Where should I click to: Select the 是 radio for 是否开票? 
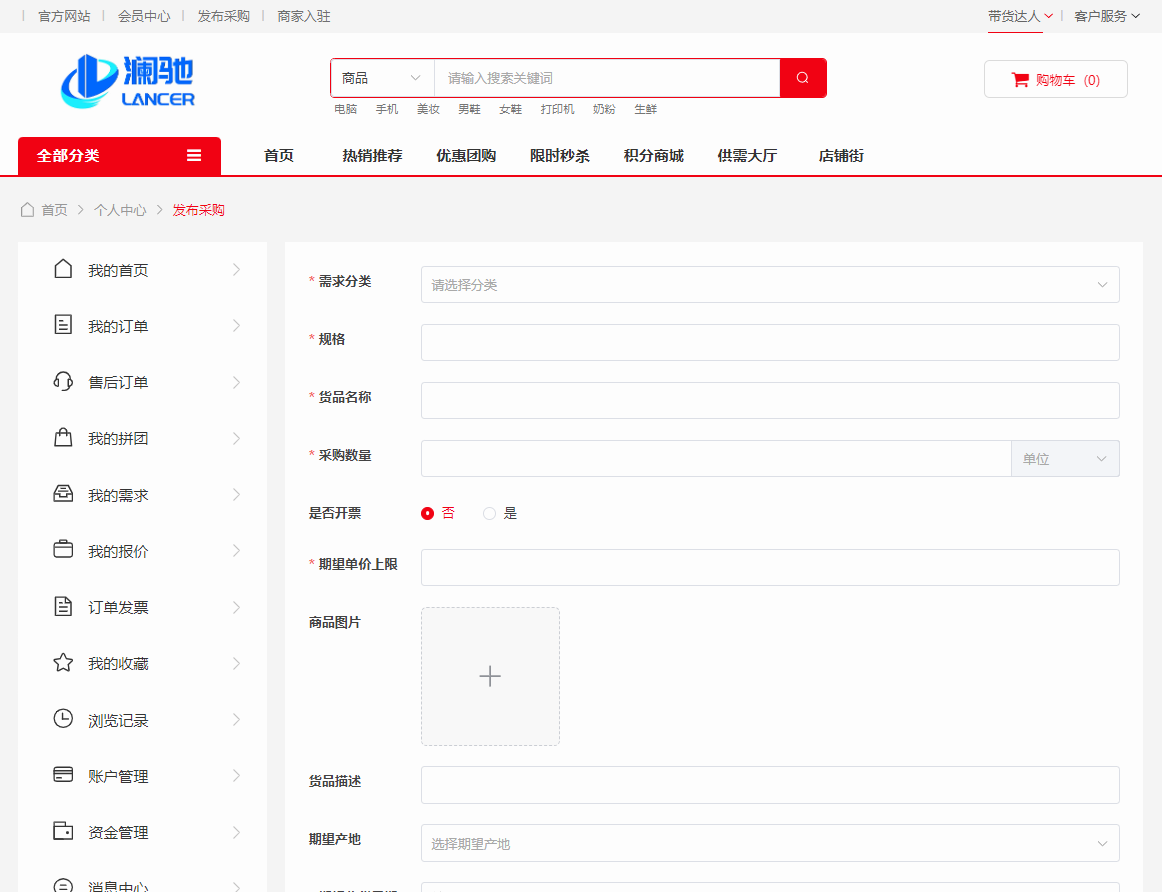(490, 513)
